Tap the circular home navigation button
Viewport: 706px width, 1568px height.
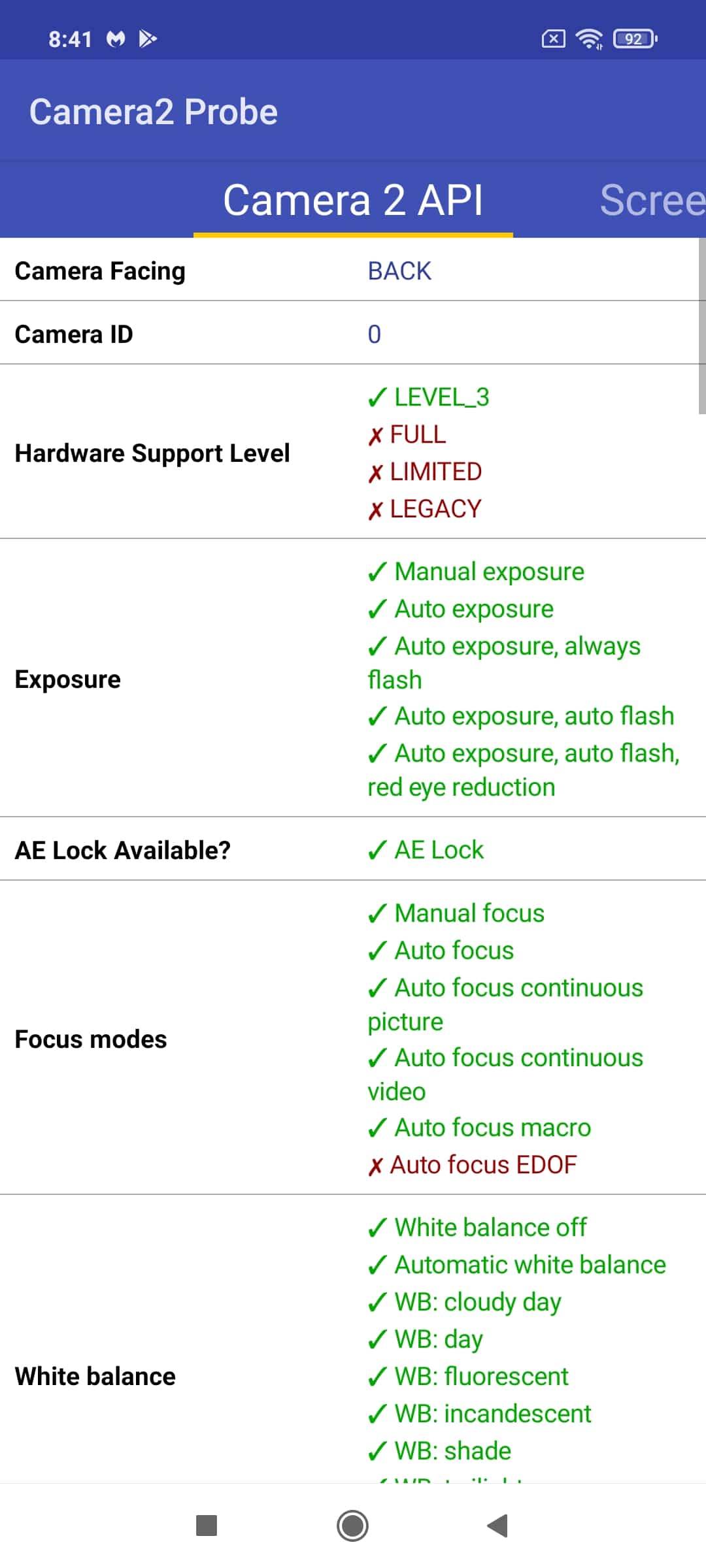[x=353, y=1526]
